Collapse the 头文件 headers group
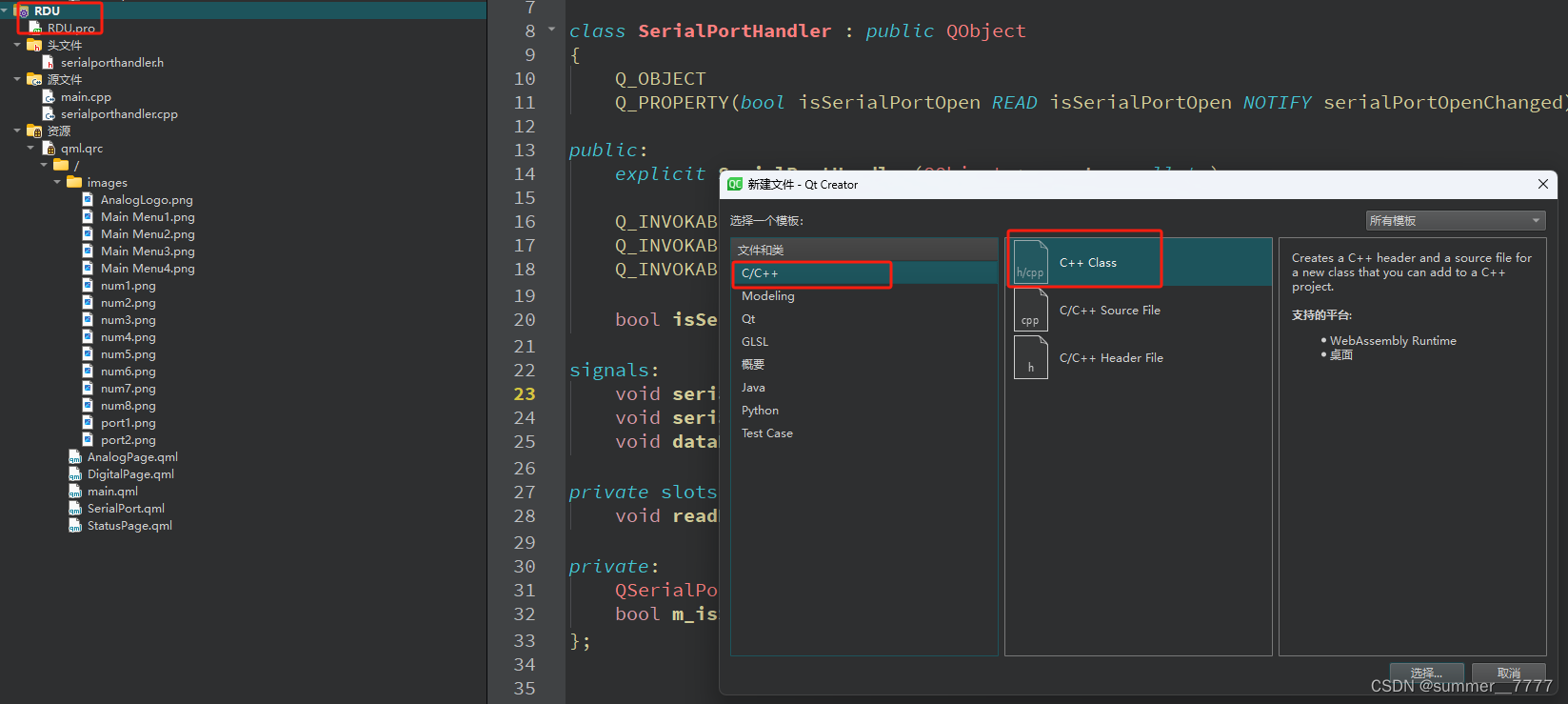 [17, 45]
